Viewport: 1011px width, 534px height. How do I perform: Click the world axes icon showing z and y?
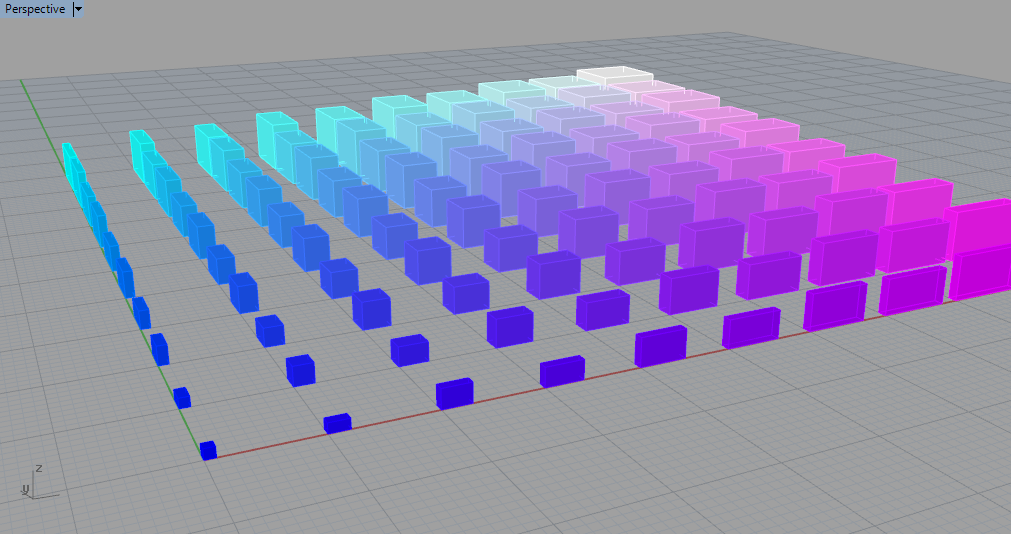39,482
